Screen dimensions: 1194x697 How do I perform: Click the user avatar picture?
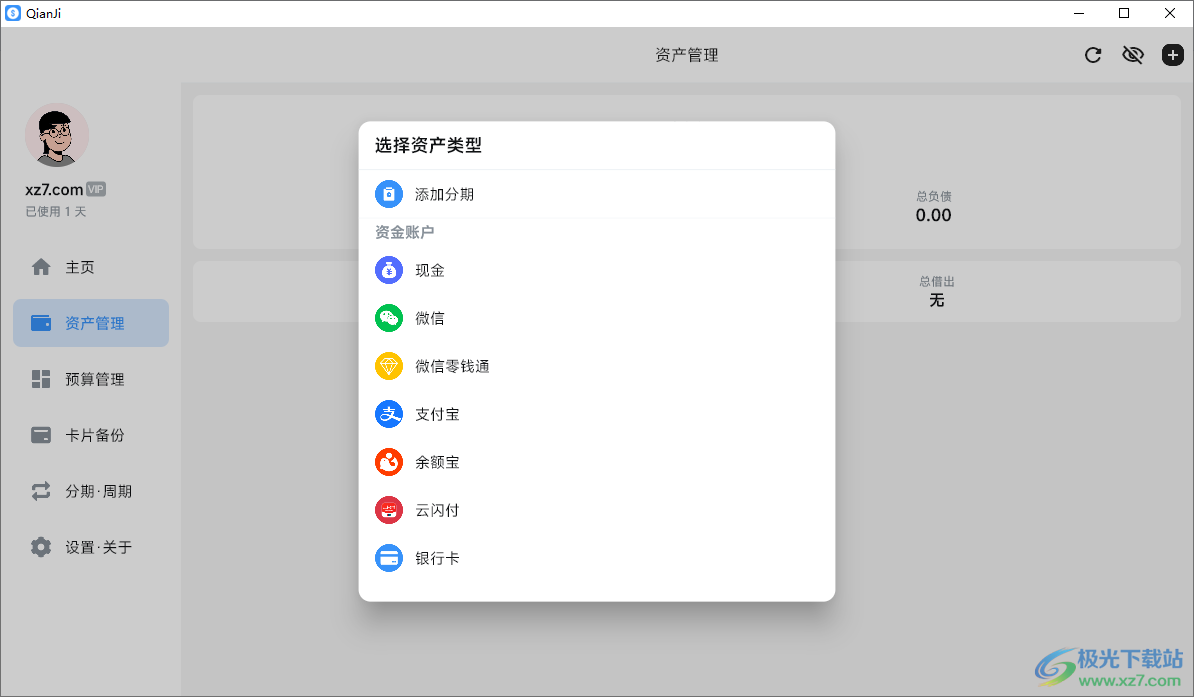pos(57,135)
